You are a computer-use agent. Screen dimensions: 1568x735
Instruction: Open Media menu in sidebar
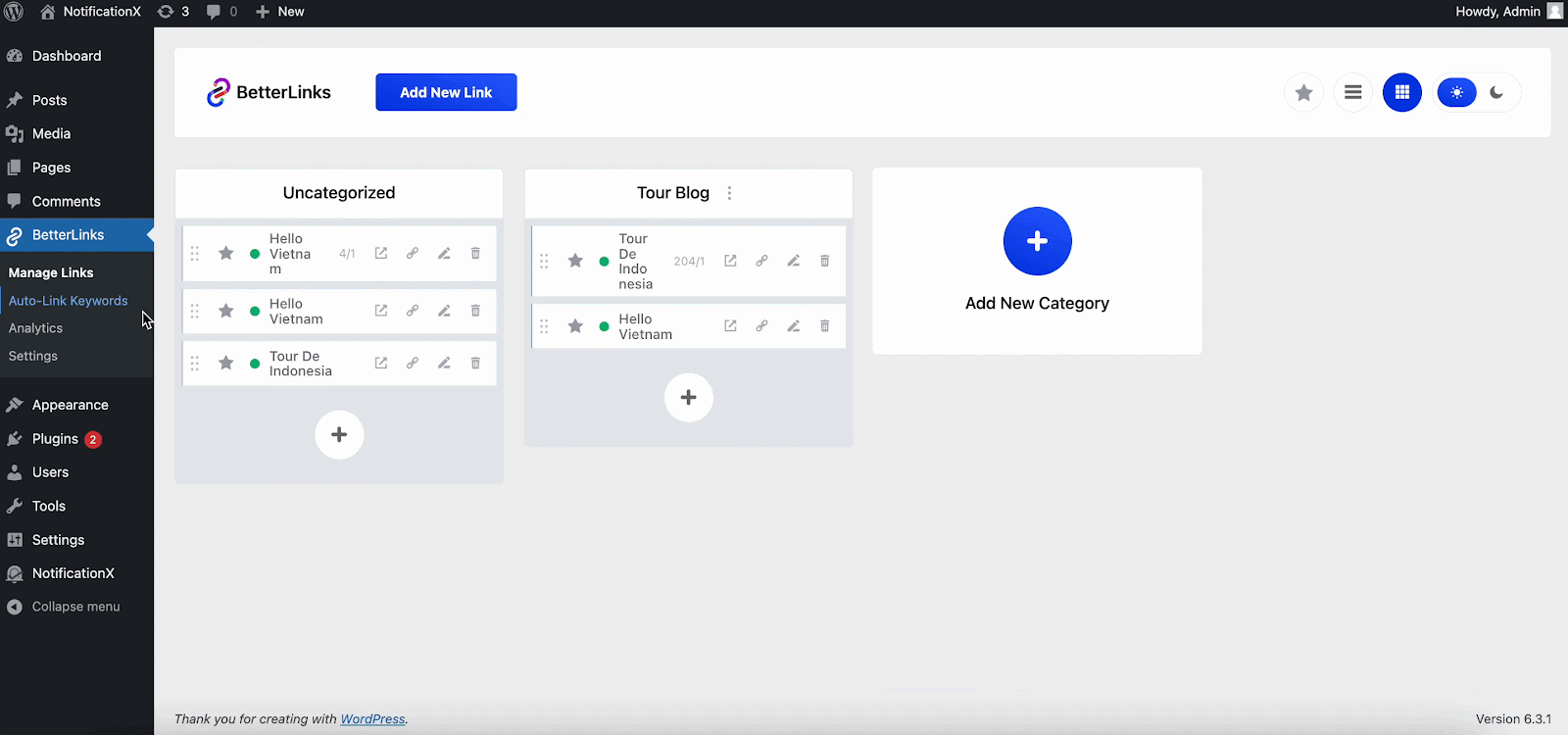click(76, 133)
